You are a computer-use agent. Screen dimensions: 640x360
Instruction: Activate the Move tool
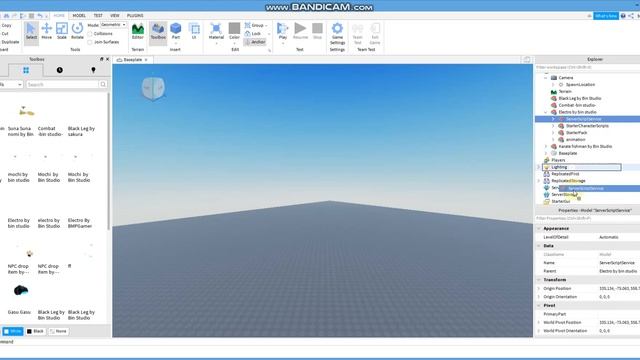click(47, 31)
